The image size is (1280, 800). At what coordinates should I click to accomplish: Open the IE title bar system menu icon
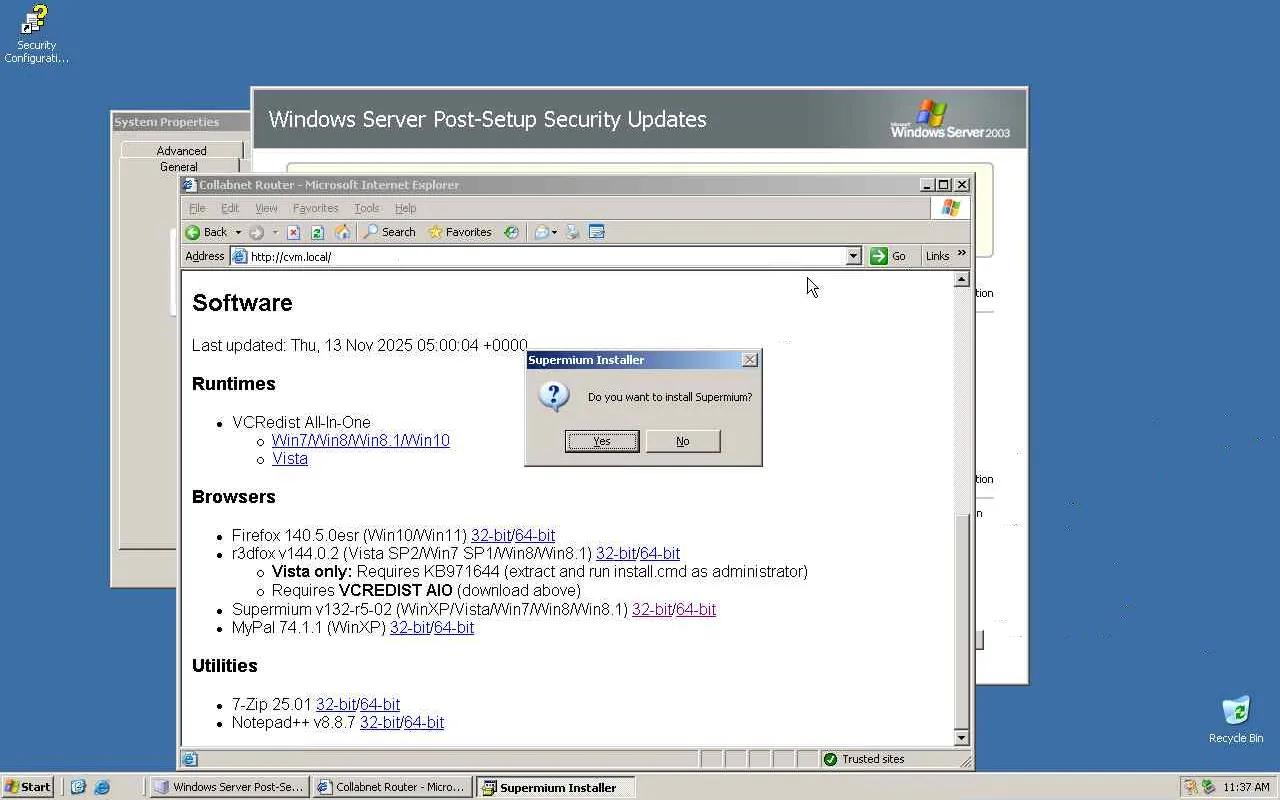coord(189,185)
